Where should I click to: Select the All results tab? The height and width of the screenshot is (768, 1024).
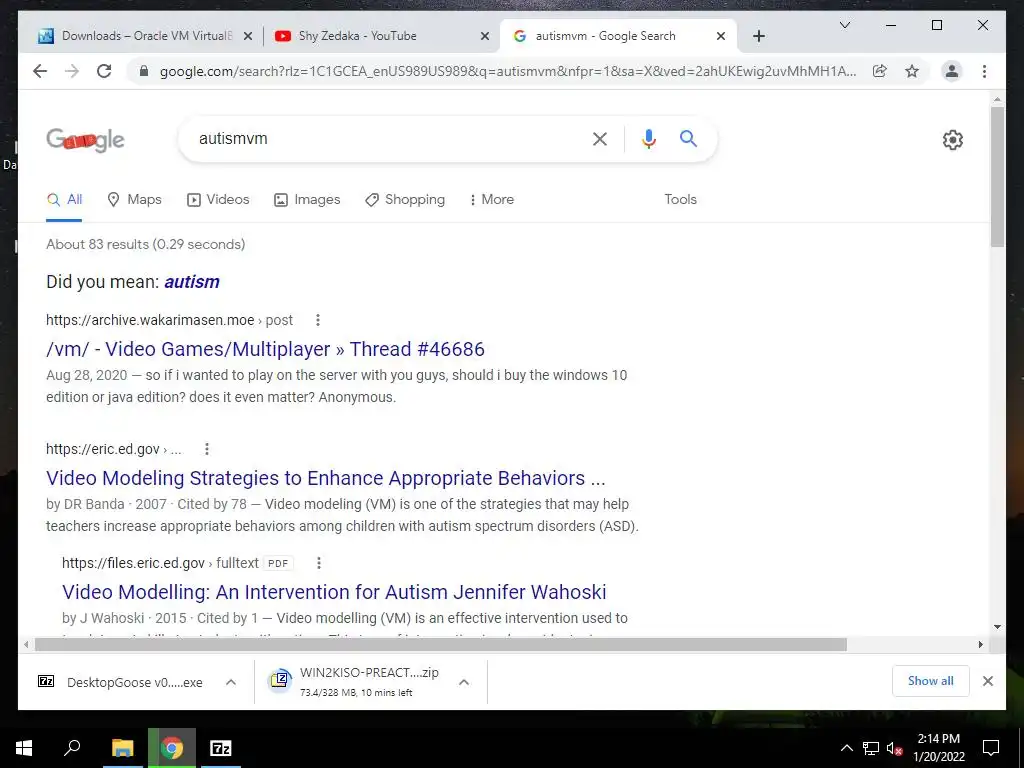point(64,199)
